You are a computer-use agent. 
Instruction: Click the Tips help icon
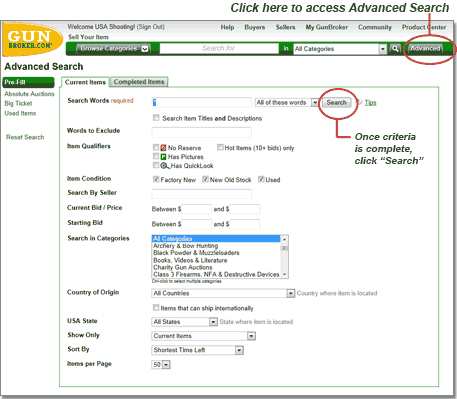[x=359, y=102]
